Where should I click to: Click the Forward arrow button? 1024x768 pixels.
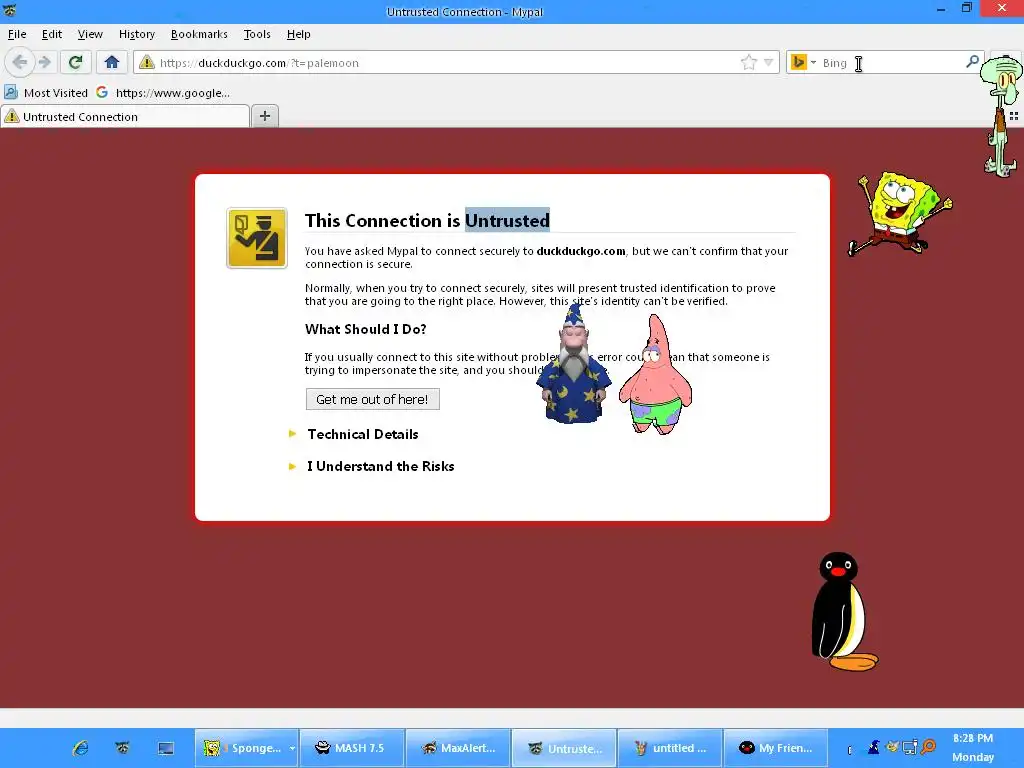coord(44,62)
